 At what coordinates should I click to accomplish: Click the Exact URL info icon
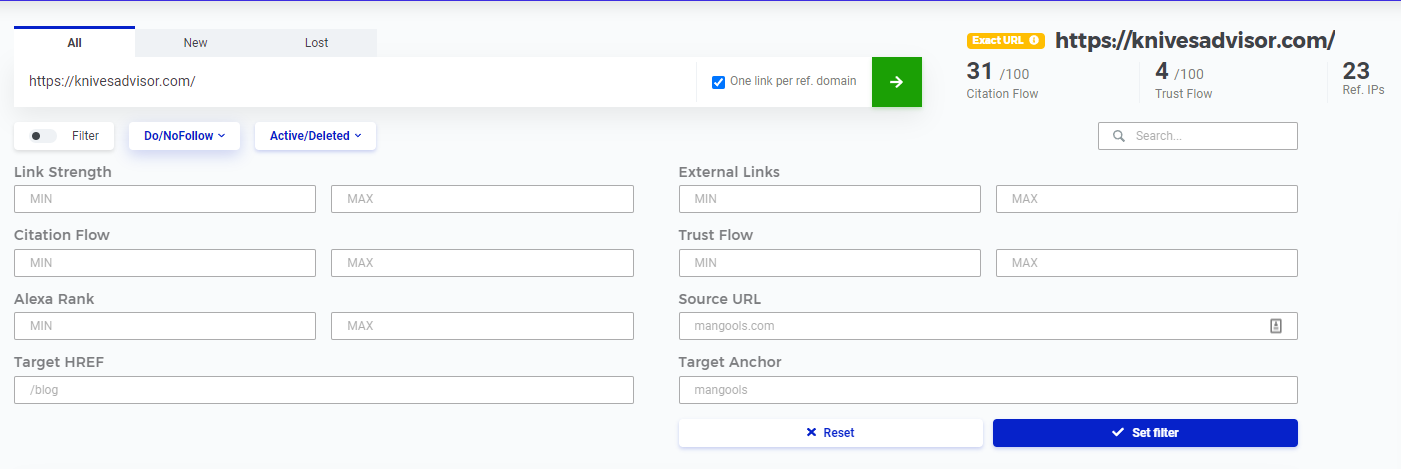point(1034,41)
